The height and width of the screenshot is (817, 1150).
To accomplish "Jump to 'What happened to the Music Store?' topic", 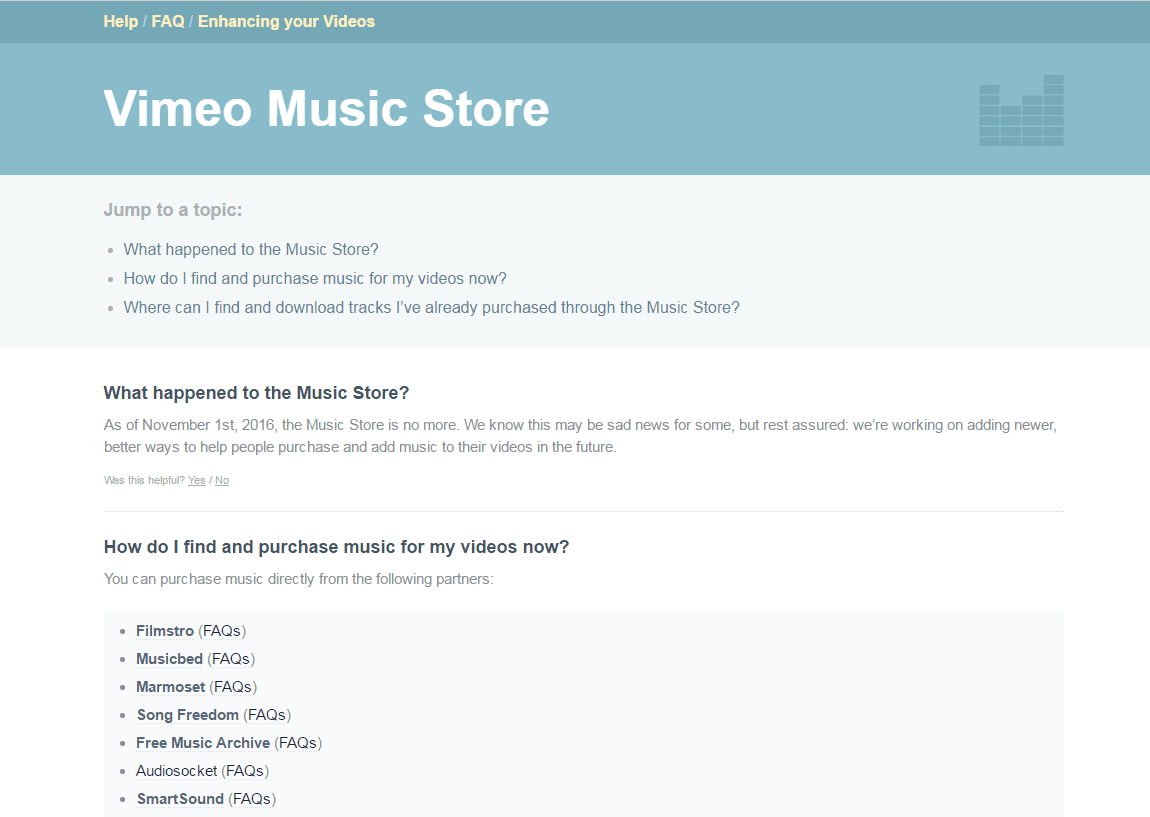I will point(251,249).
